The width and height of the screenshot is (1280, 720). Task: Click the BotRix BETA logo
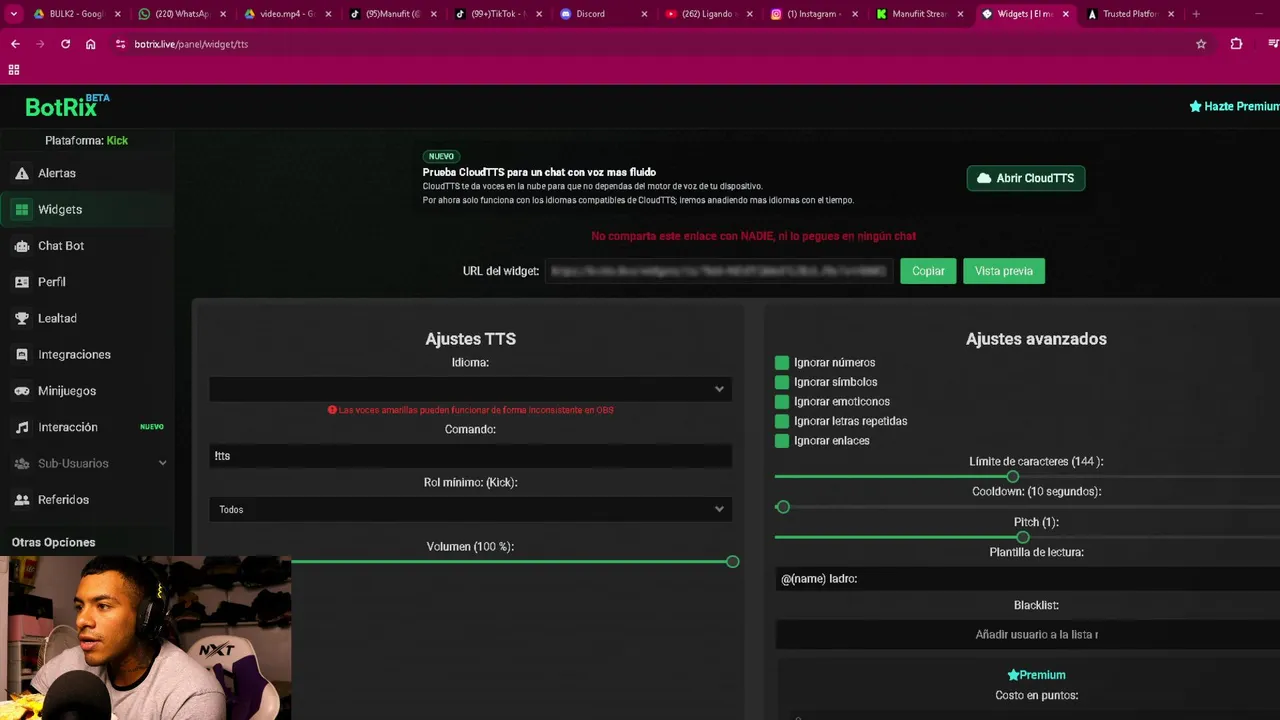click(67, 105)
